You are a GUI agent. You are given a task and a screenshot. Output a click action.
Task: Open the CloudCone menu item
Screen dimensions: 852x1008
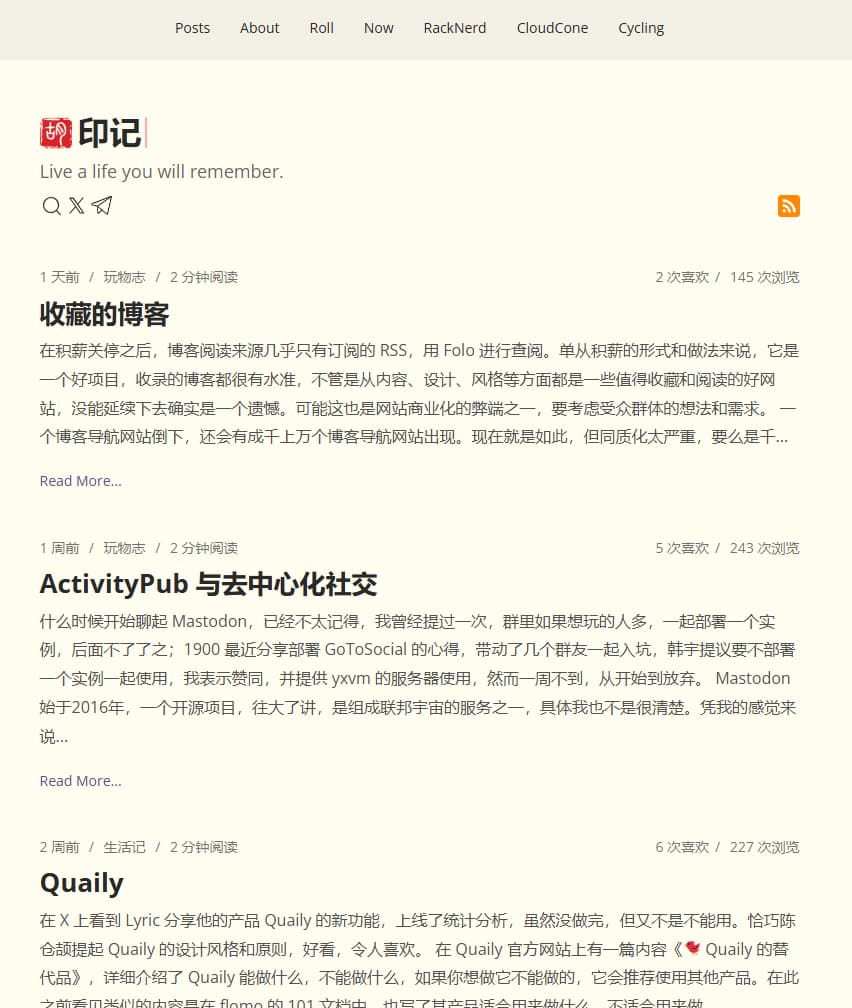click(552, 28)
